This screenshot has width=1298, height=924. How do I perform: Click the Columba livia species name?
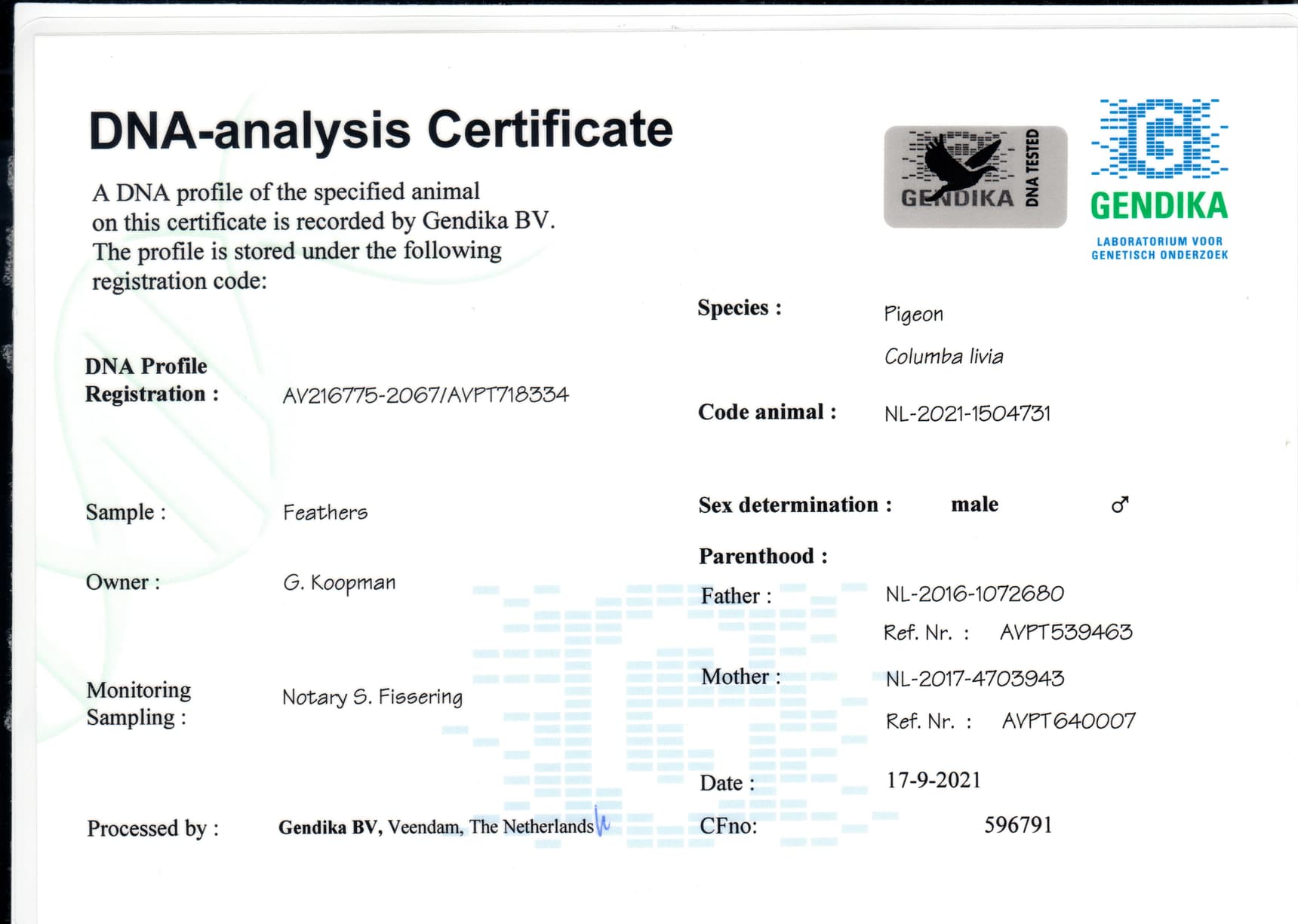[943, 356]
